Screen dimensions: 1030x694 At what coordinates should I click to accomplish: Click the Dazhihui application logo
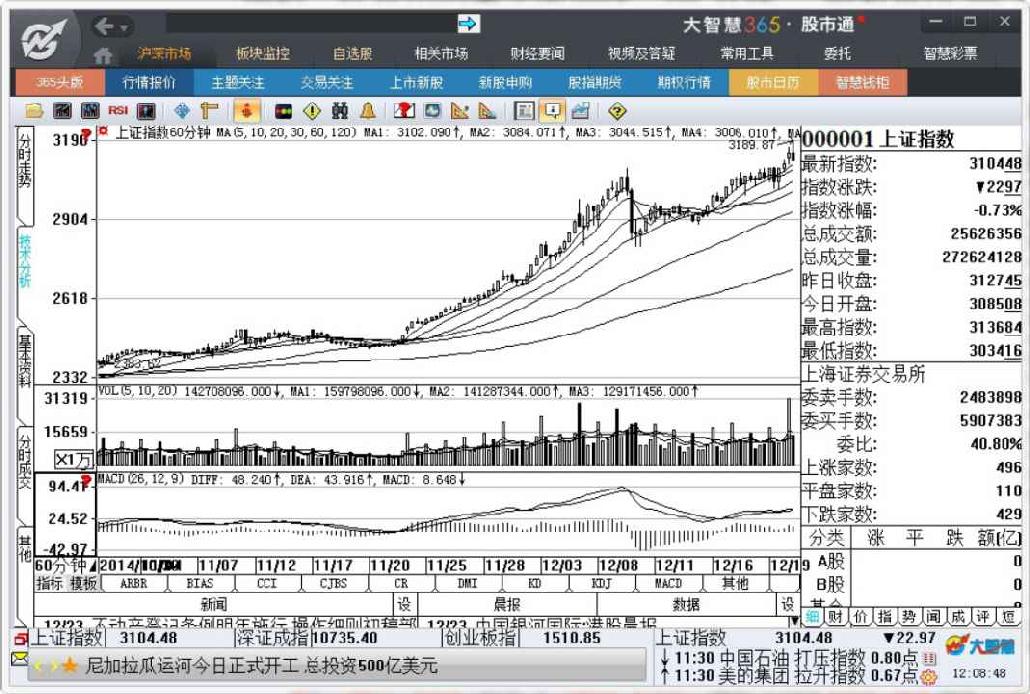(43, 39)
